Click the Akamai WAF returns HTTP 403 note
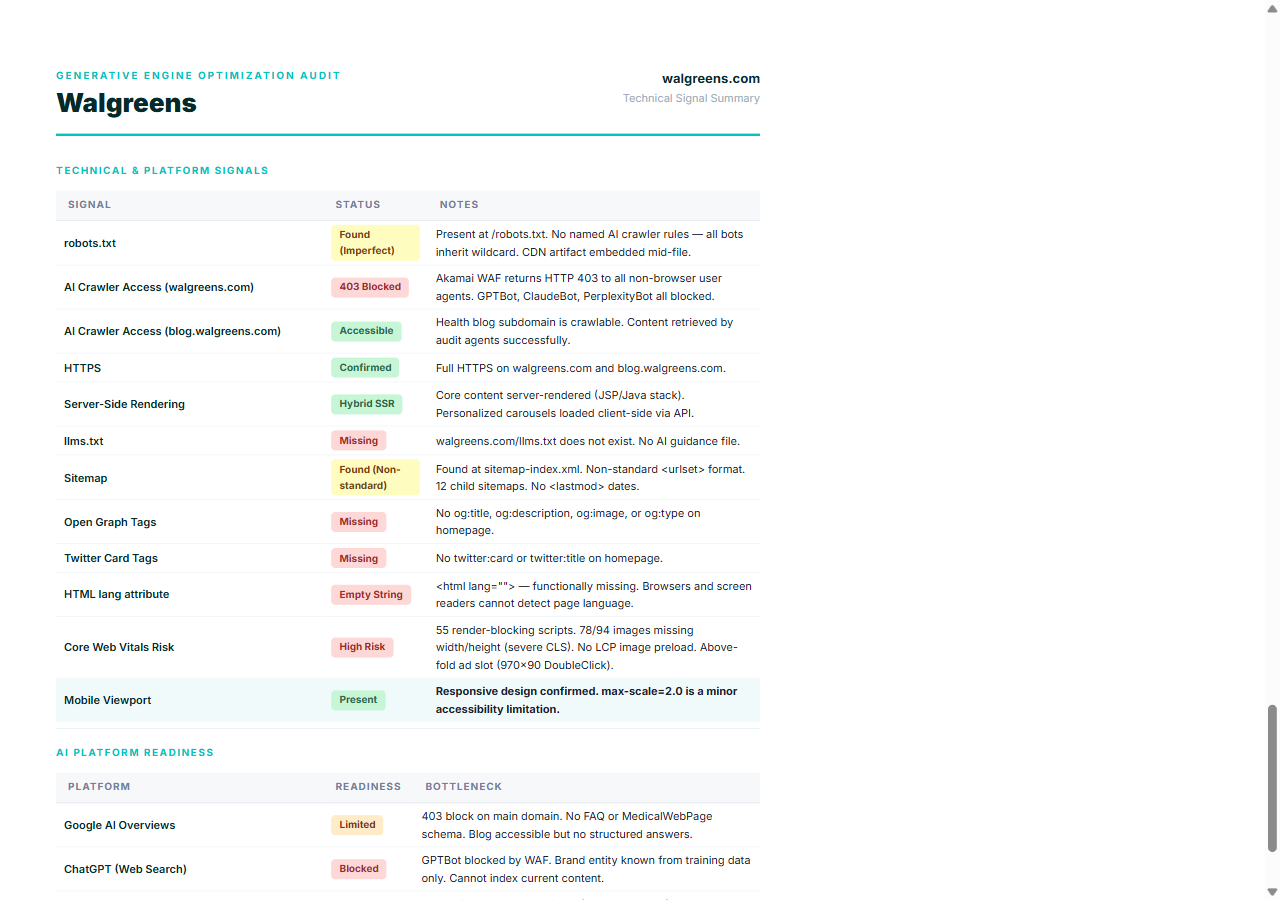 click(579, 287)
